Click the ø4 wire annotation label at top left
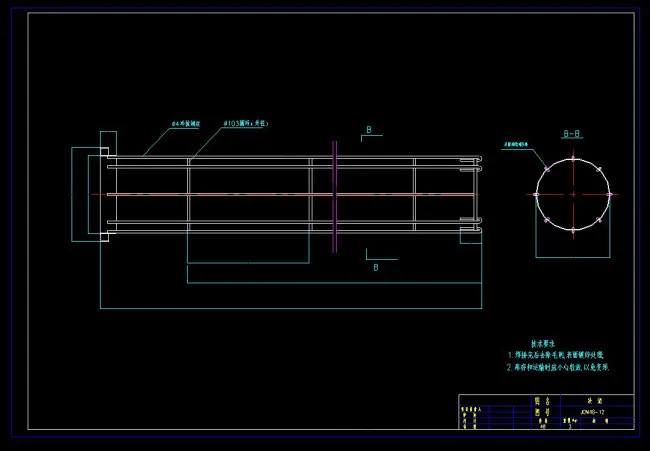Viewport: 650px width, 451px height. pyautogui.click(x=187, y=125)
